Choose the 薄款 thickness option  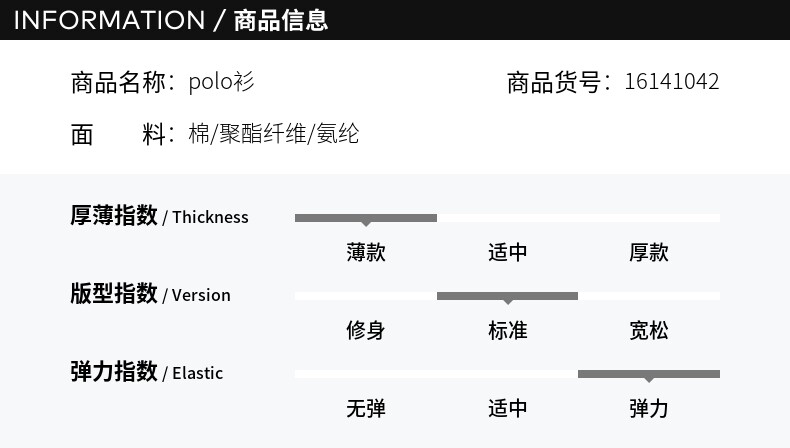pos(366,252)
